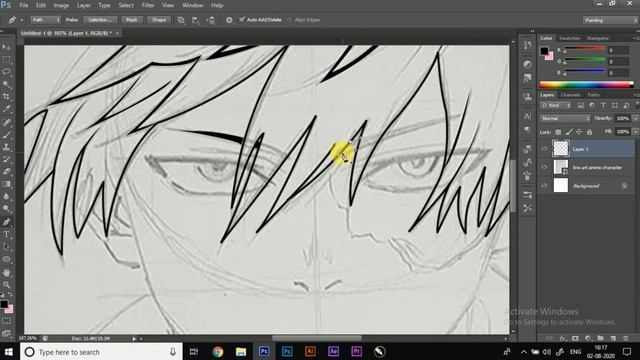Select the History Brush tool
The image size is (640, 360).
pyautogui.click(x=6, y=159)
